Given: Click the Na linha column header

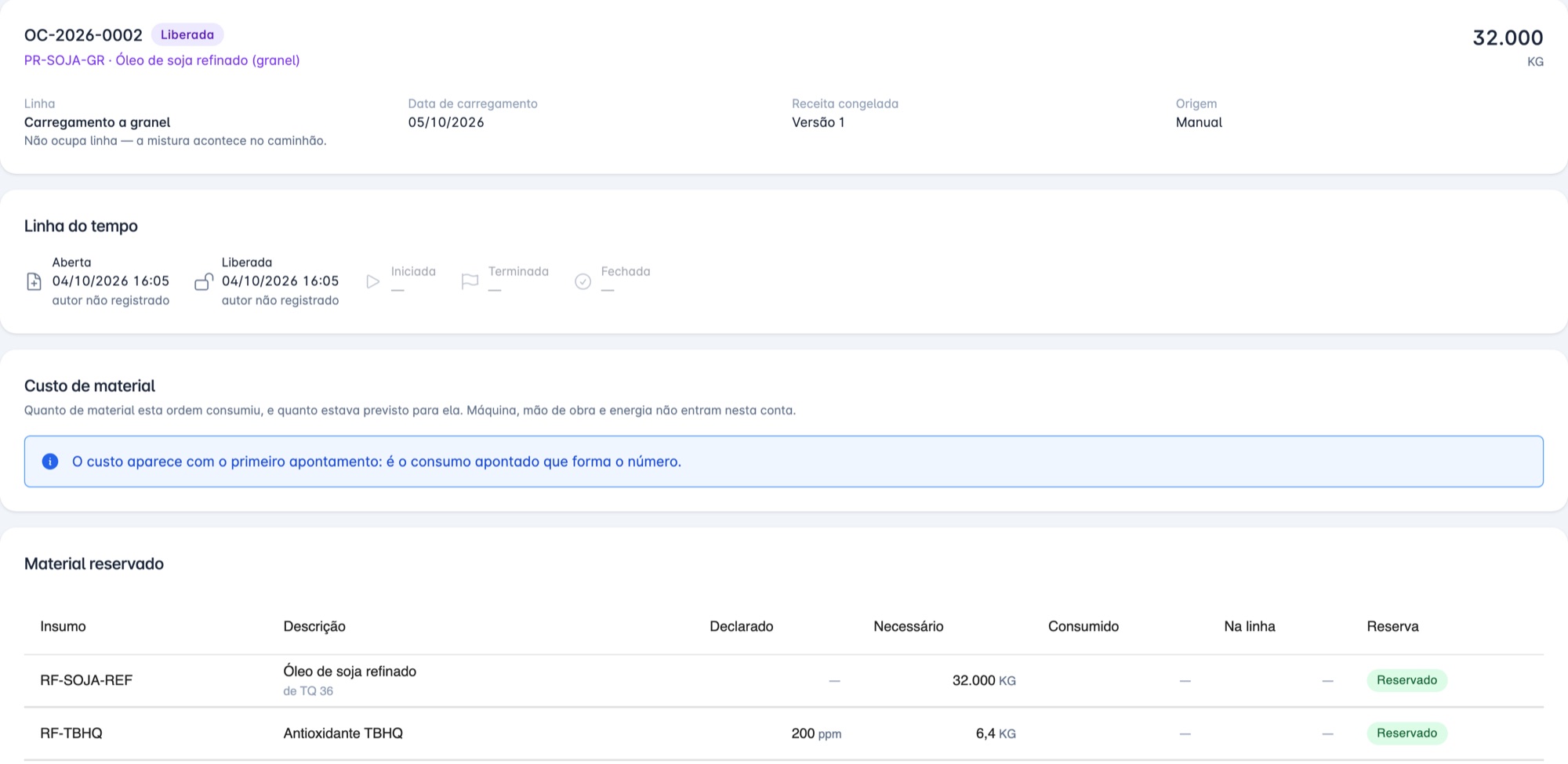Looking at the screenshot, I should point(1249,626).
